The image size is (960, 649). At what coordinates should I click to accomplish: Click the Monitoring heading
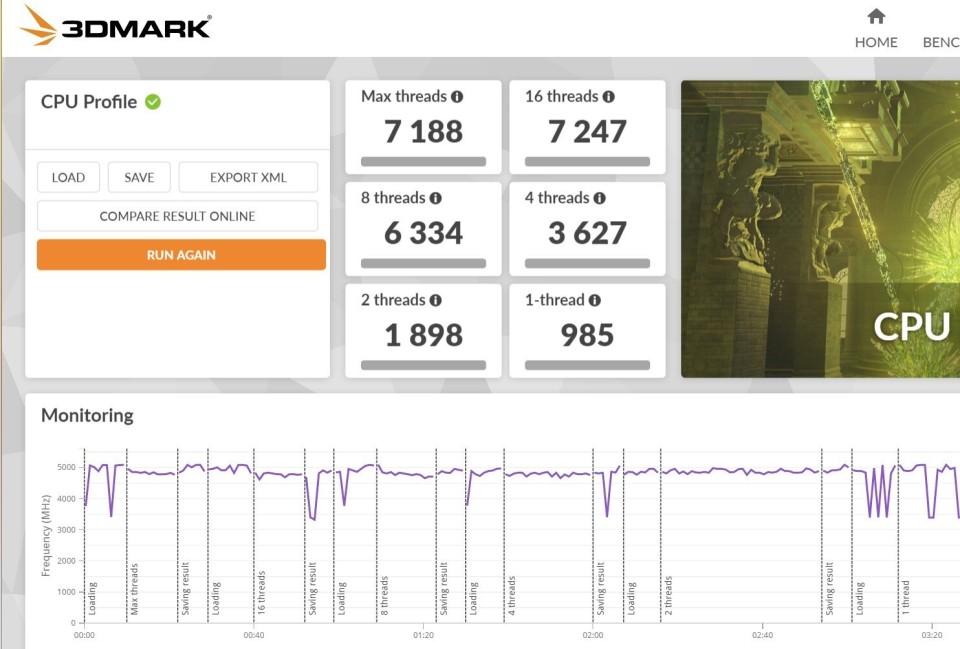coord(87,416)
